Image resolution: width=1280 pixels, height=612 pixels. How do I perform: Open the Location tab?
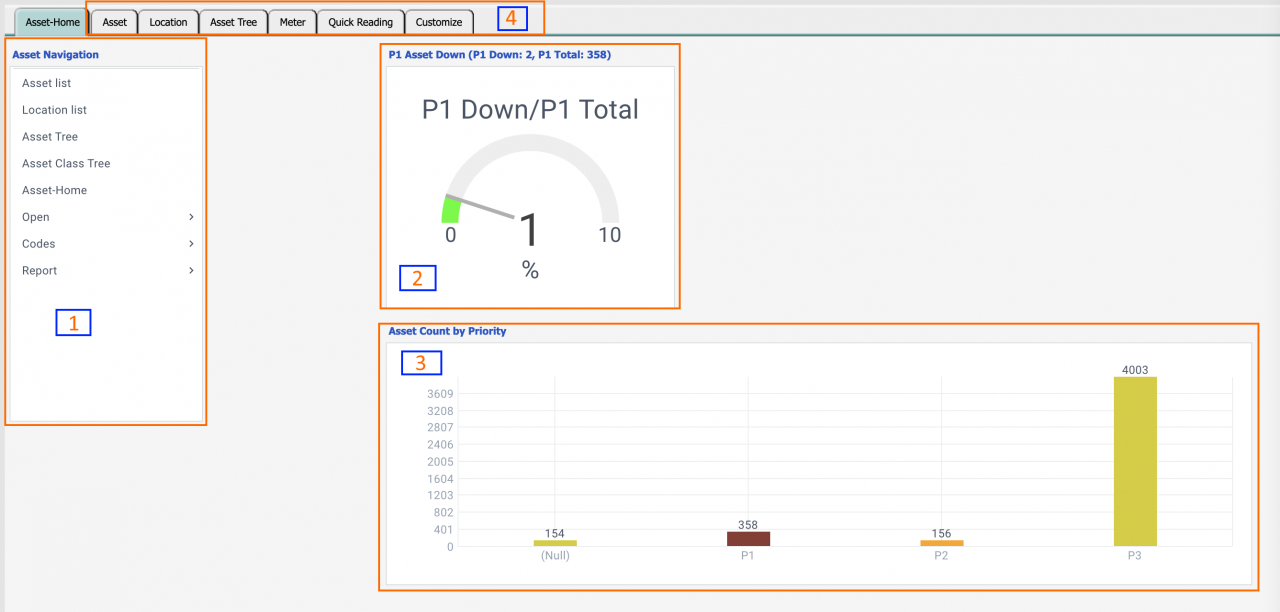[x=168, y=22]
